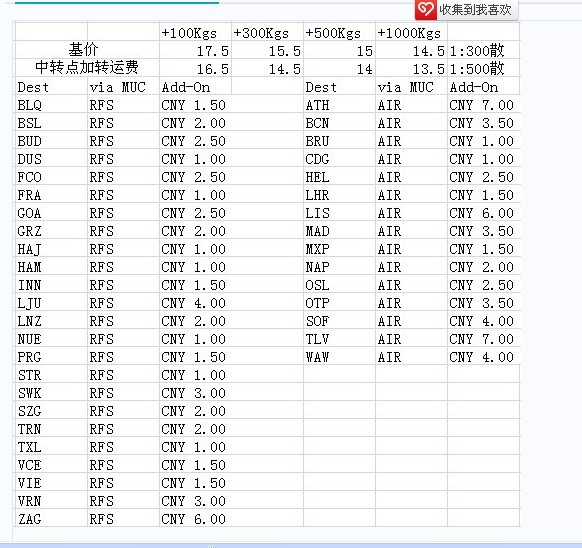This screenshot has height=548, width=582.
Task: Select the 13.5 transit rate cell
Action: [412, 68]
